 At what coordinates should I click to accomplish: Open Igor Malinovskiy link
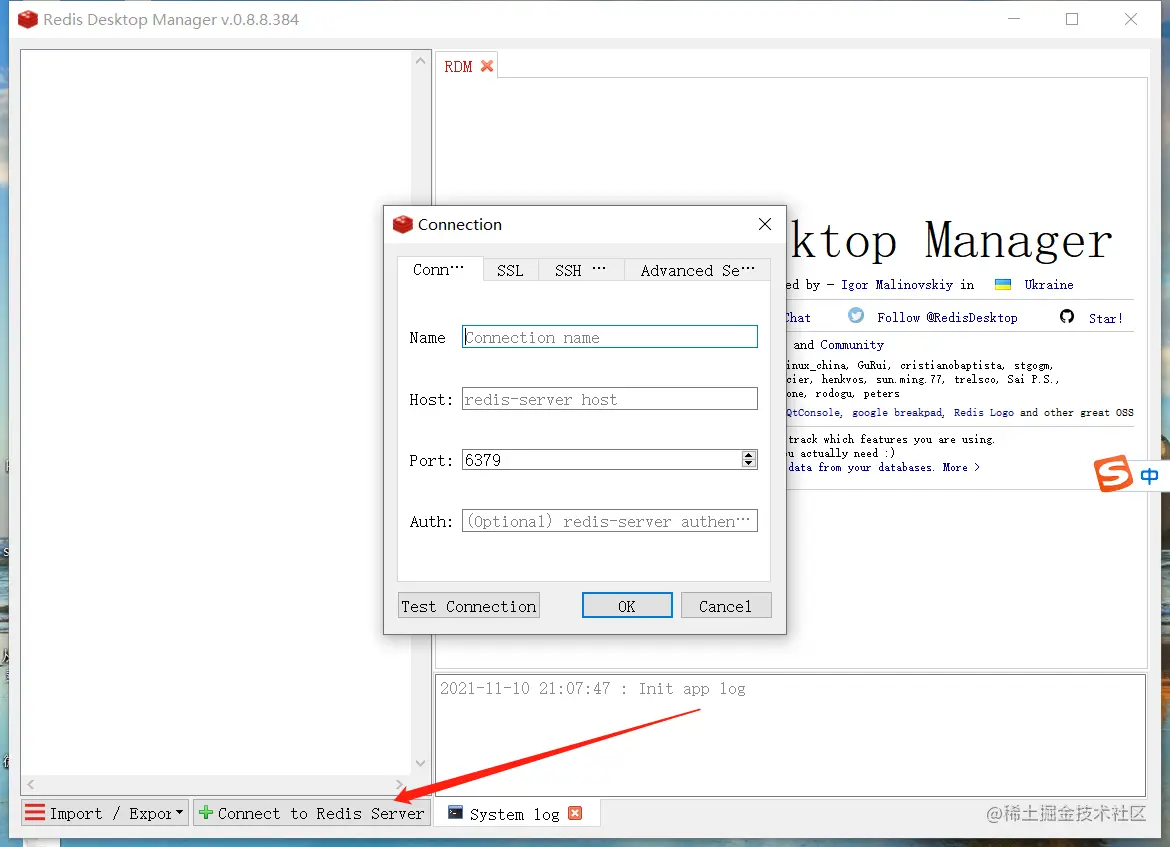coord(896,284)
